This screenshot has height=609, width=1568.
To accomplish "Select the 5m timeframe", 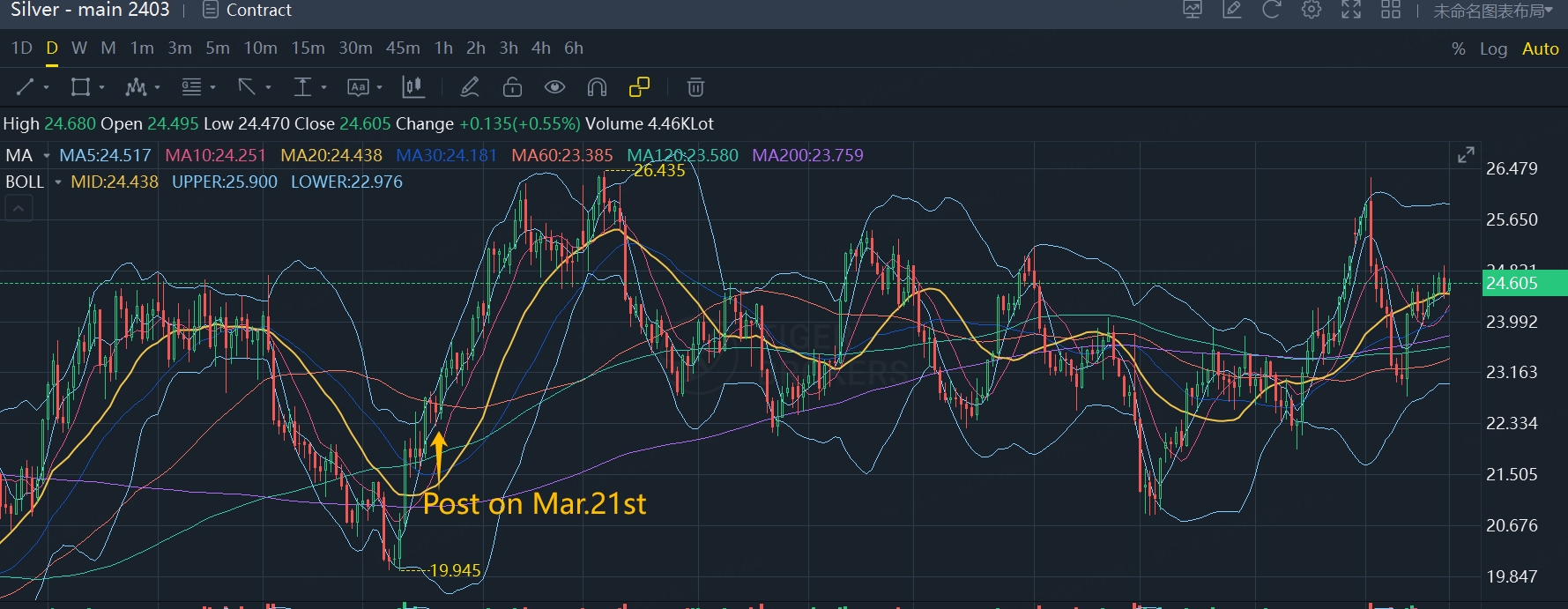I will pos(218,48).
